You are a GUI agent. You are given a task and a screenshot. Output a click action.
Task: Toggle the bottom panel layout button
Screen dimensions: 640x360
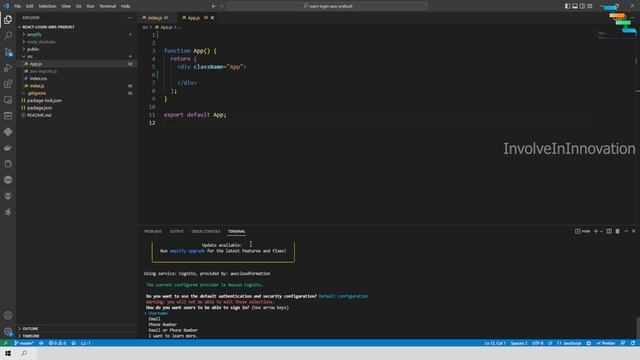pos(575,6)
